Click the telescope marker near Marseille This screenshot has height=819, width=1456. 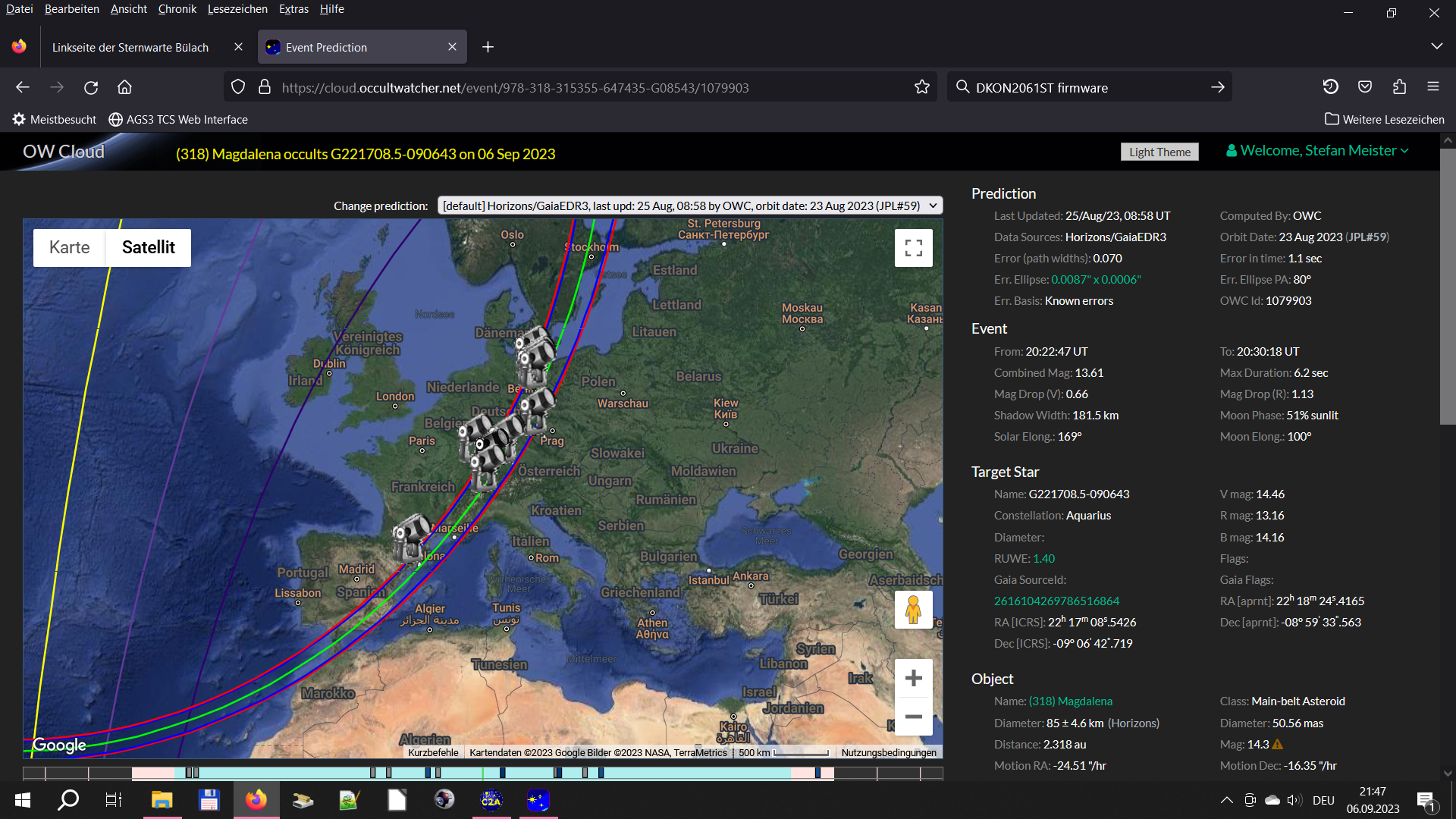coord(410,537)
